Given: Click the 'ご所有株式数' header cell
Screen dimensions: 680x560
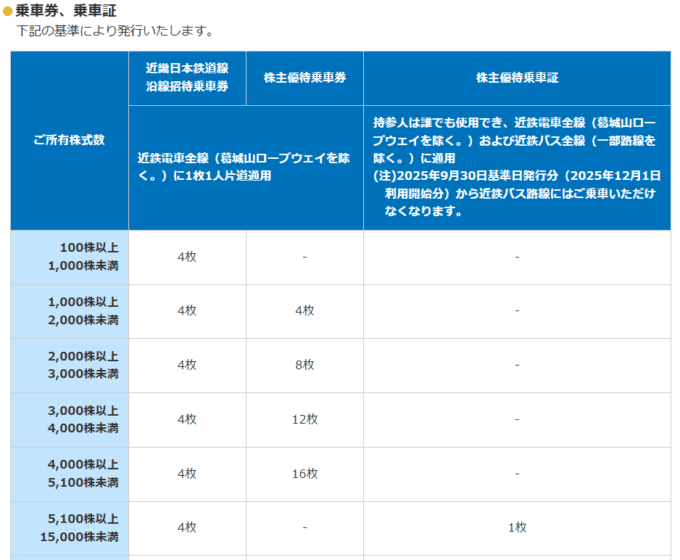Looking at the screenshot, I should coord(69,140).
